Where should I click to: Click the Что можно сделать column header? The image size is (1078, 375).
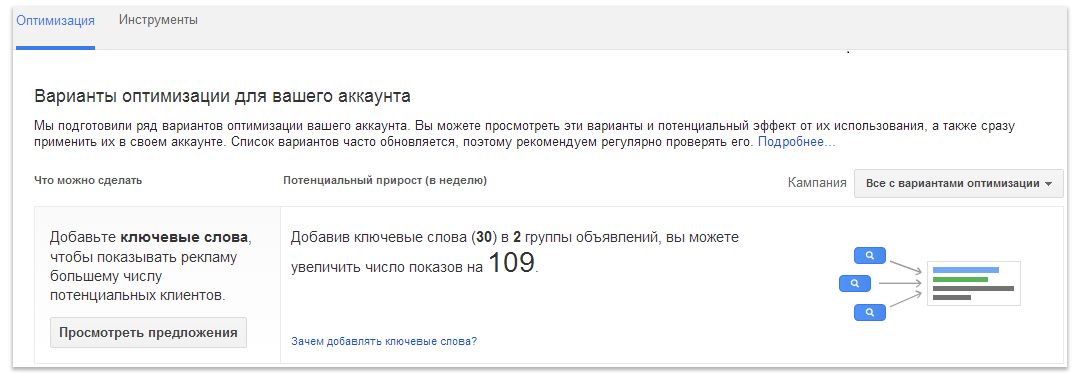(x=88, y=181)
